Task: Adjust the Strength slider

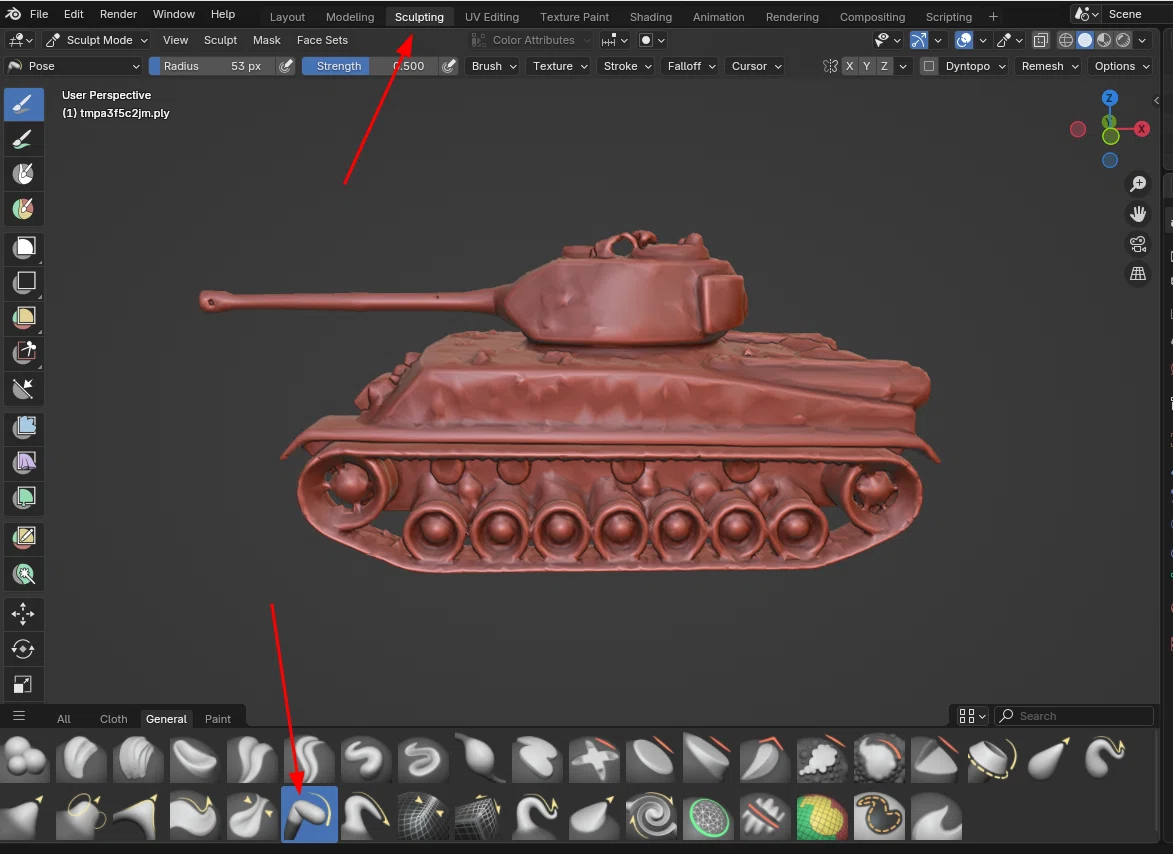Action: pyautogui.click(x=370, y=66)
